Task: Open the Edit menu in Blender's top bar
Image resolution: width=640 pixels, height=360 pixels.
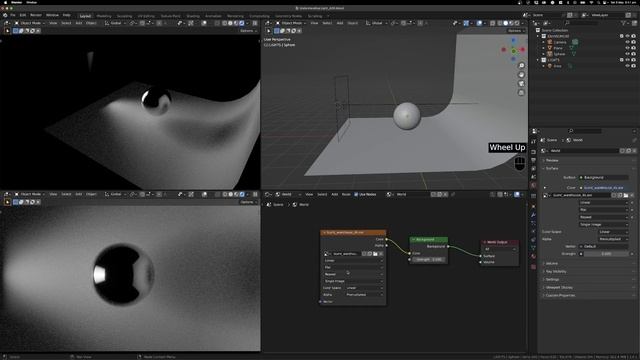Action: tap(23, 15)
